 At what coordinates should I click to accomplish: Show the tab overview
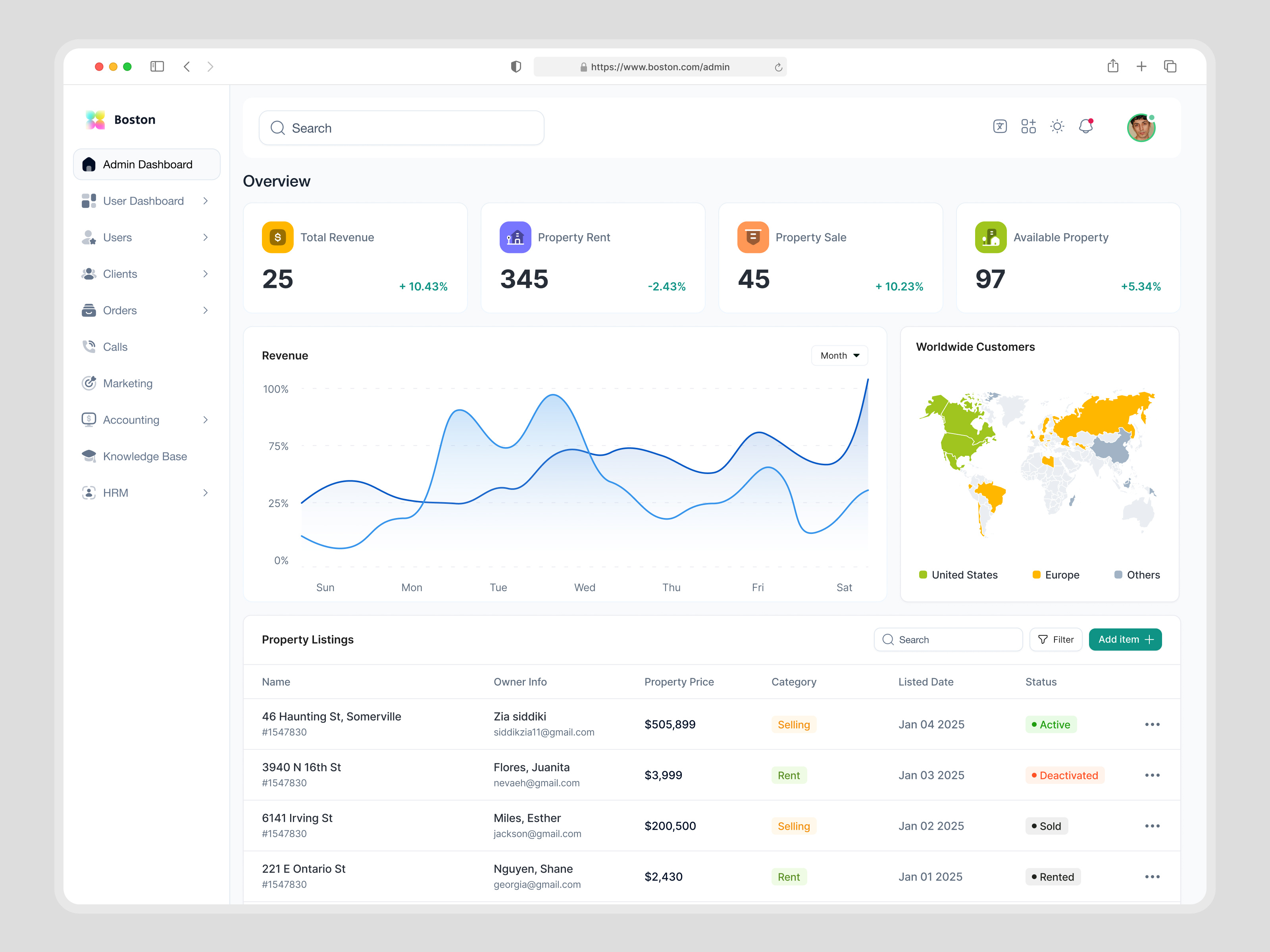point(1170,67)
